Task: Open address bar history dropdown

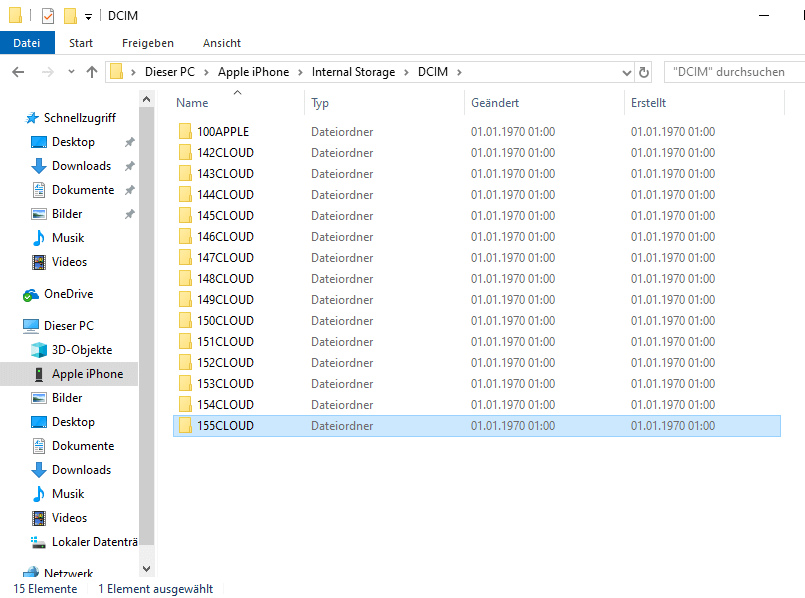Action: click(x=626, y=72)
